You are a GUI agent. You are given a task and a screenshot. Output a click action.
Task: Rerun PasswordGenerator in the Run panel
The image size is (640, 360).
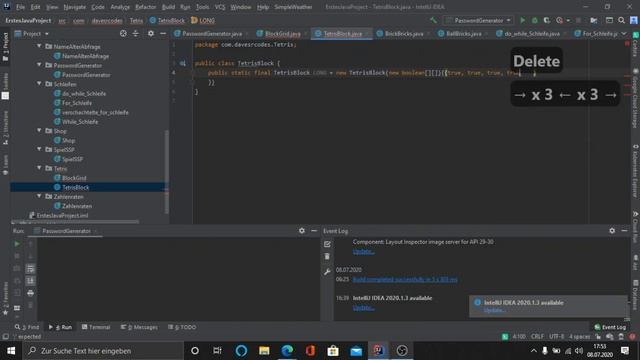pos(17,244)
